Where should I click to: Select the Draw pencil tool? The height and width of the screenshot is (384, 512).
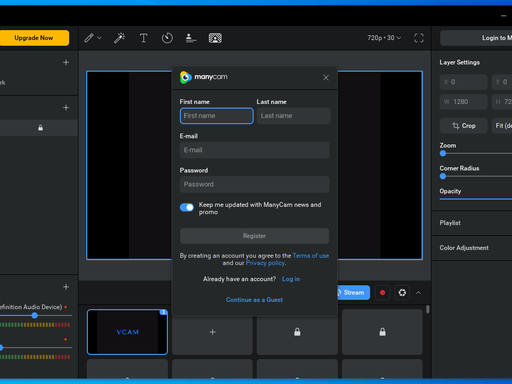[x=89, y=38]
